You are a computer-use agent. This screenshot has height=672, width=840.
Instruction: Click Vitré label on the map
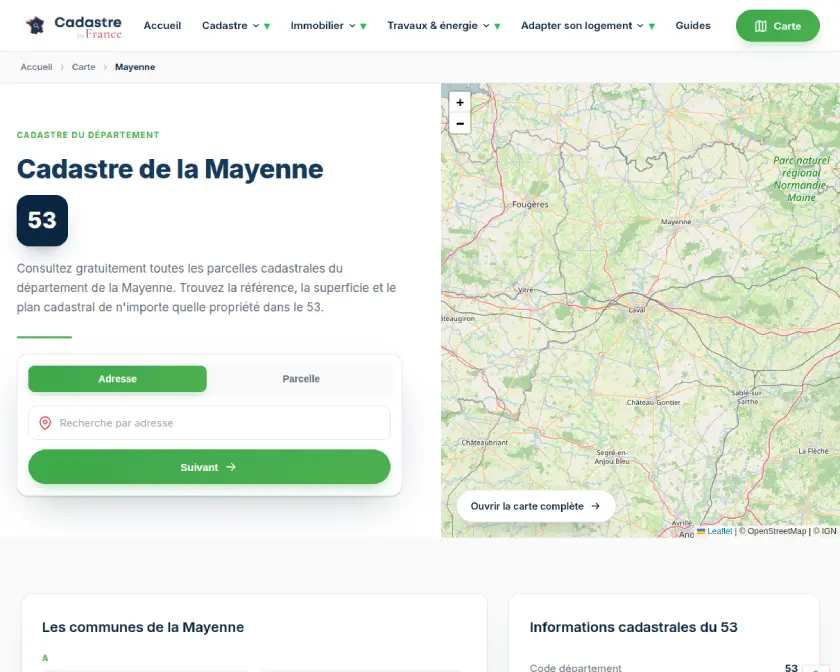[x=526, y=290]
